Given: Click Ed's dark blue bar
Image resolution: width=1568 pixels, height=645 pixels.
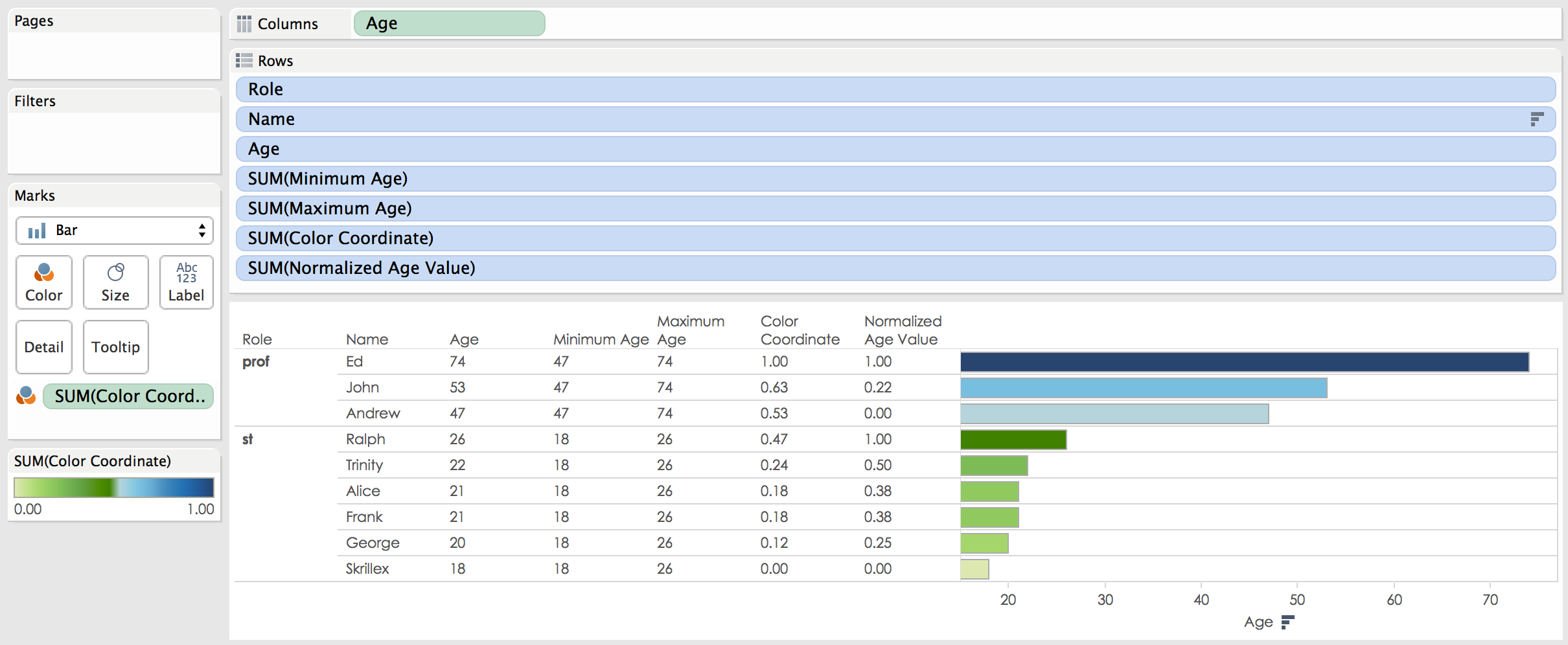Looking at the screenshot, I should (1245, 362).
